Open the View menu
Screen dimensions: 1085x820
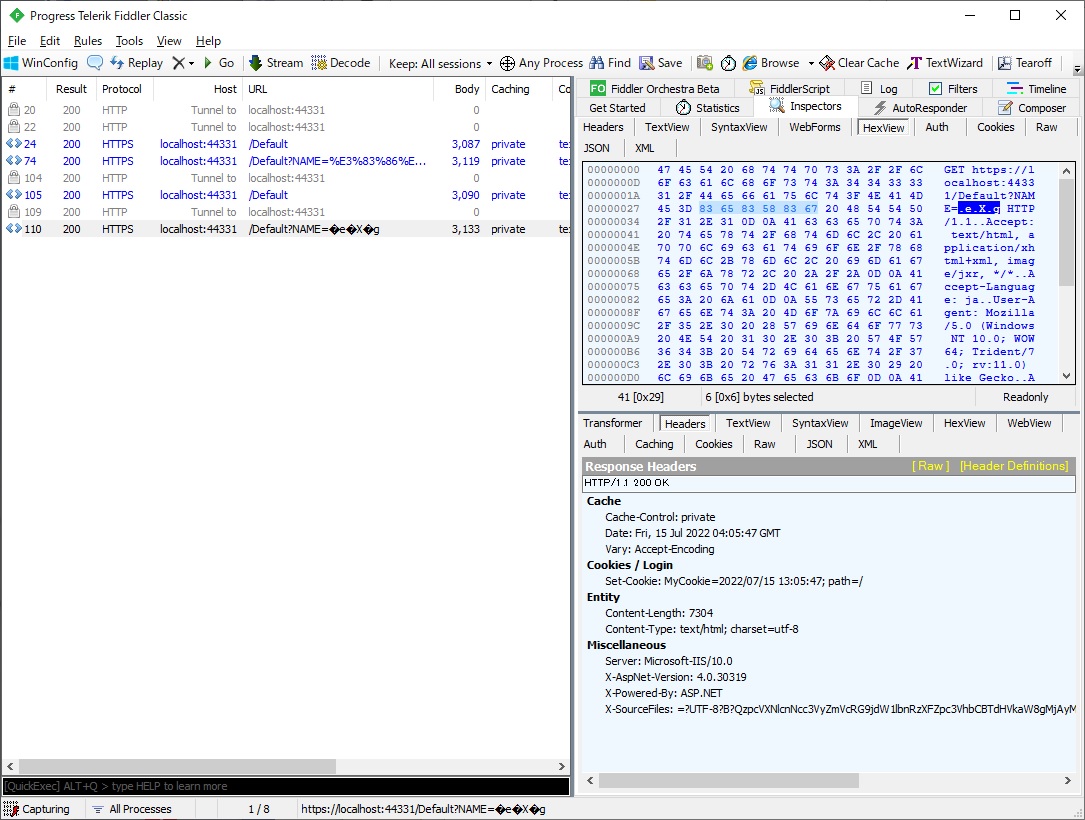pyautogui.click(x=169, y=41)
